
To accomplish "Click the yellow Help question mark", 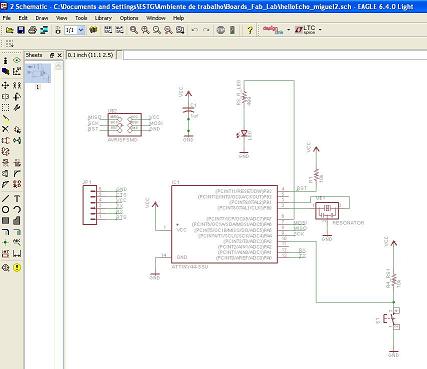I will tap(250, 30).
